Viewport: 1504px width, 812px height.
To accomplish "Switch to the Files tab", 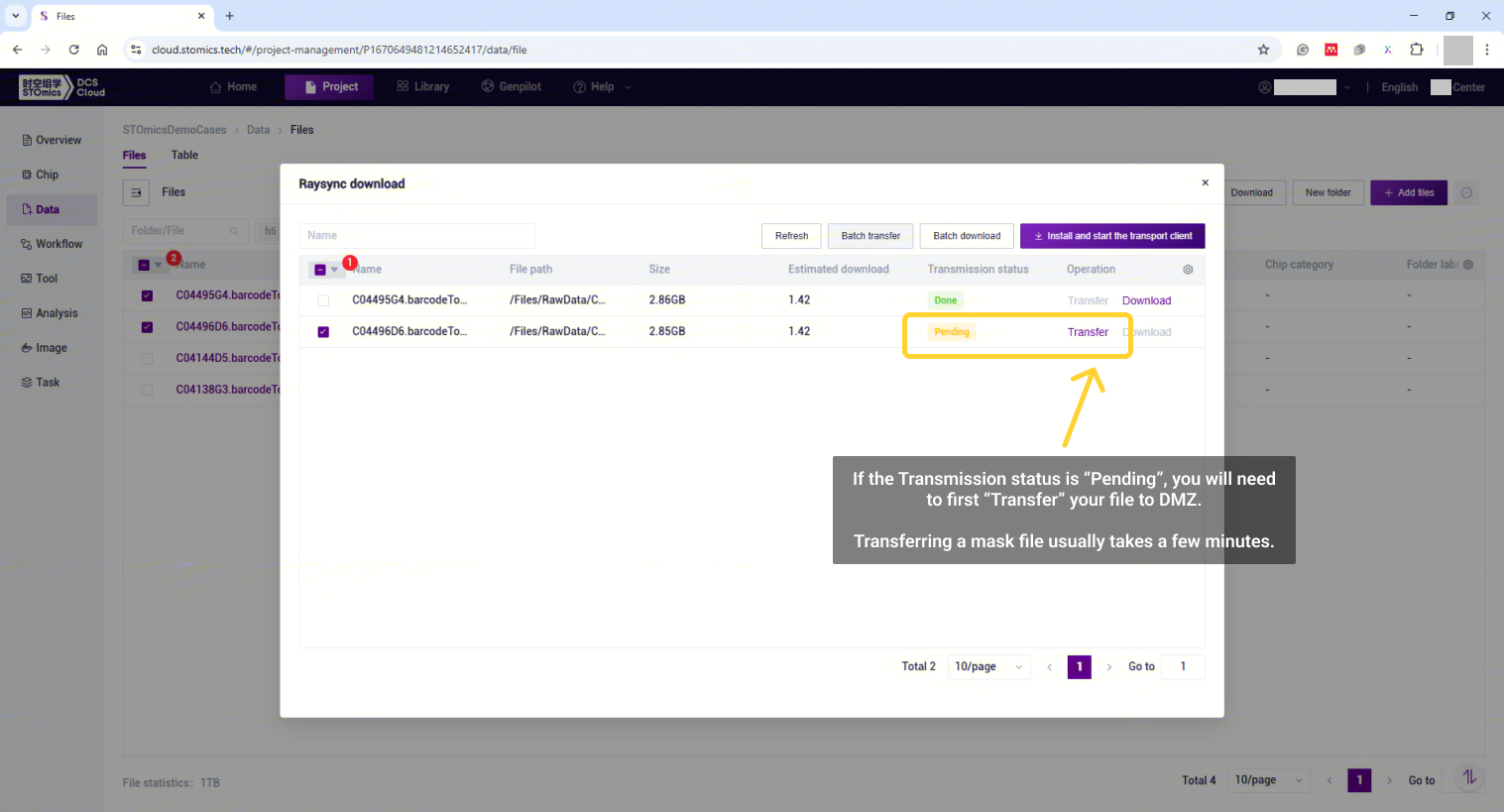I will (134, 156).
